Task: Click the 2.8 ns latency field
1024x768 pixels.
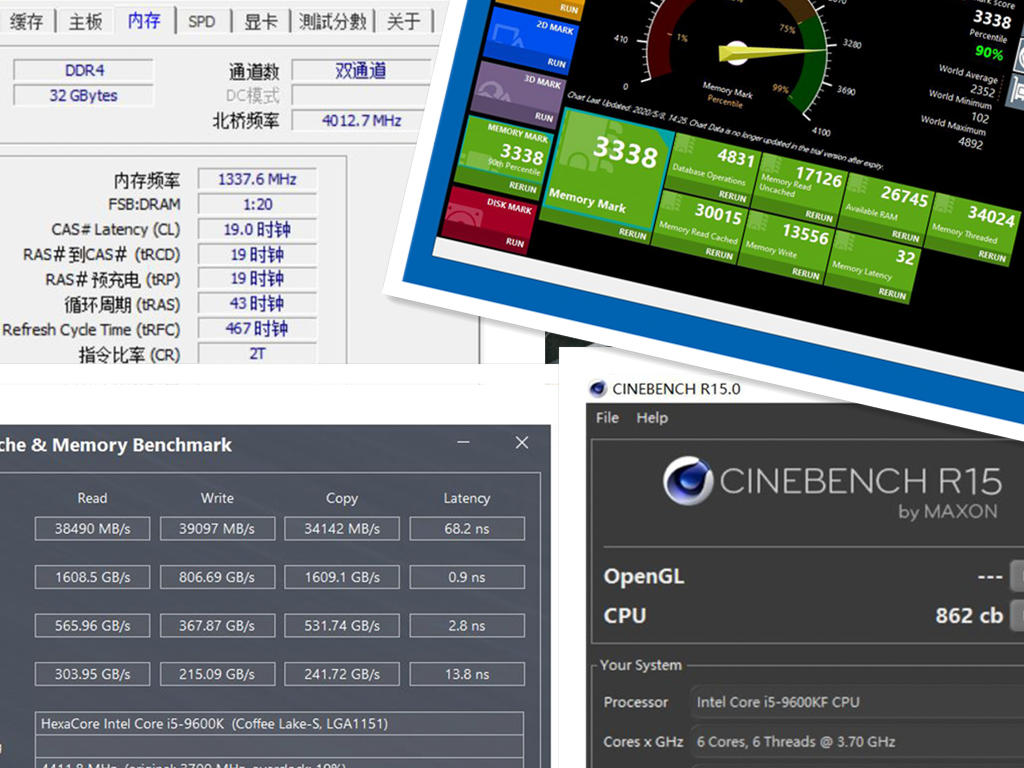Action: click(467, 626)
